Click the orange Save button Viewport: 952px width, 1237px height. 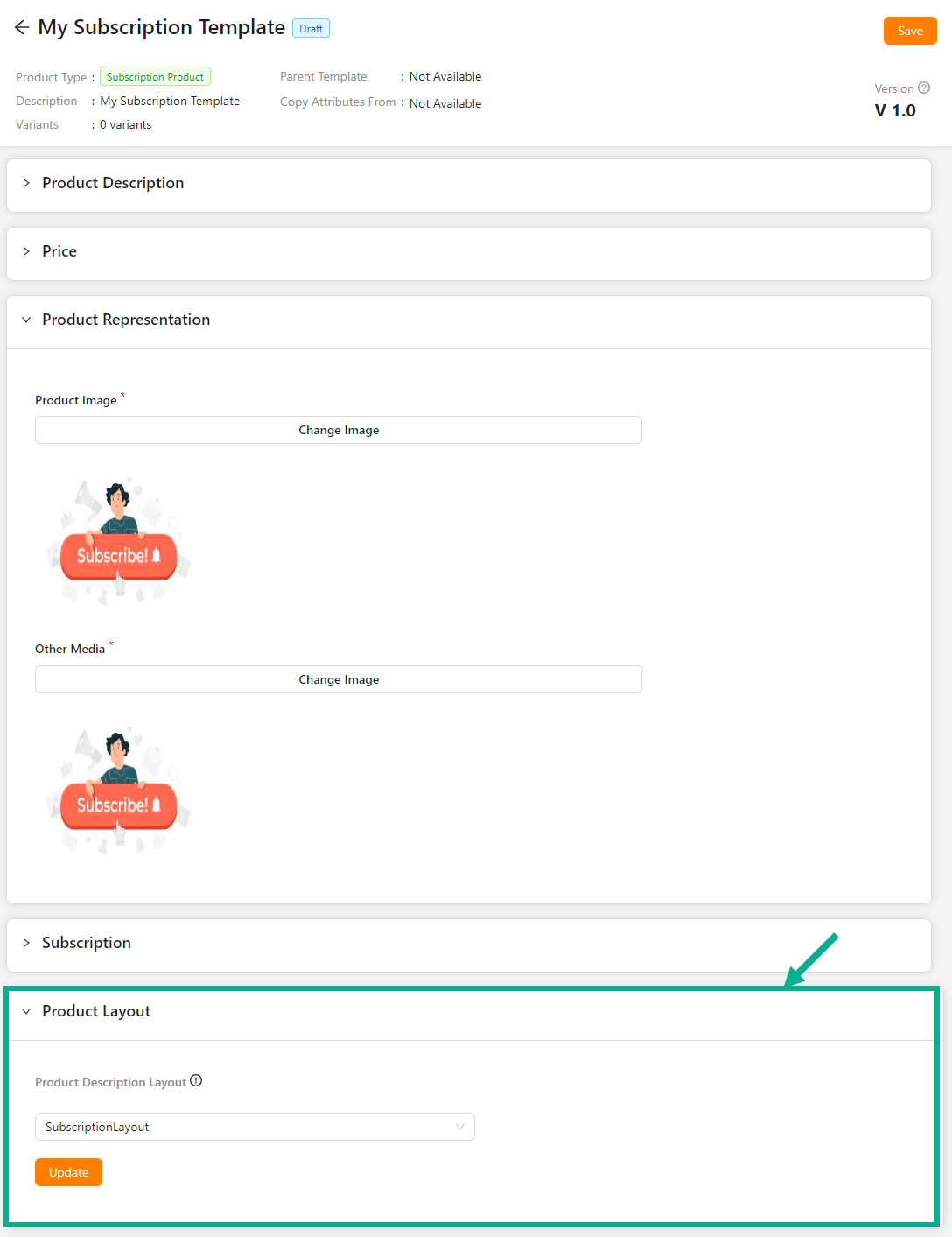coord(910,31)
